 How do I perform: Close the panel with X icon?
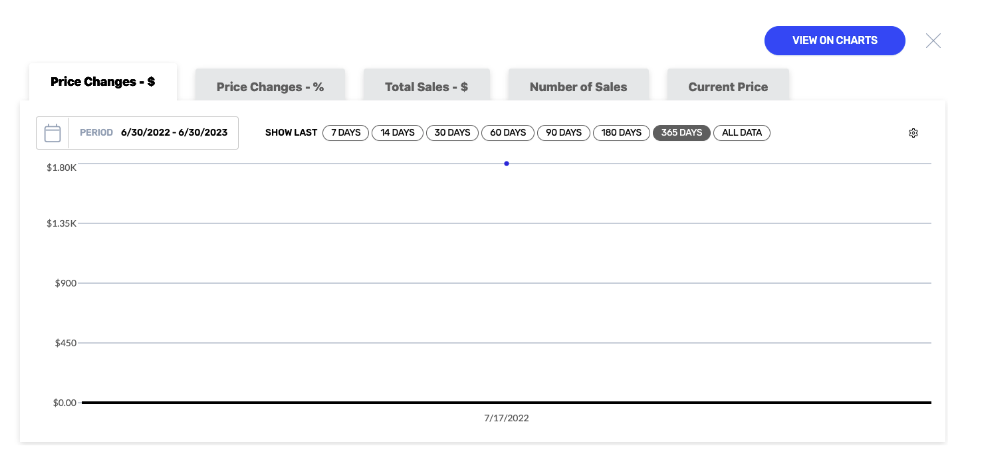[x=933, y=41]
